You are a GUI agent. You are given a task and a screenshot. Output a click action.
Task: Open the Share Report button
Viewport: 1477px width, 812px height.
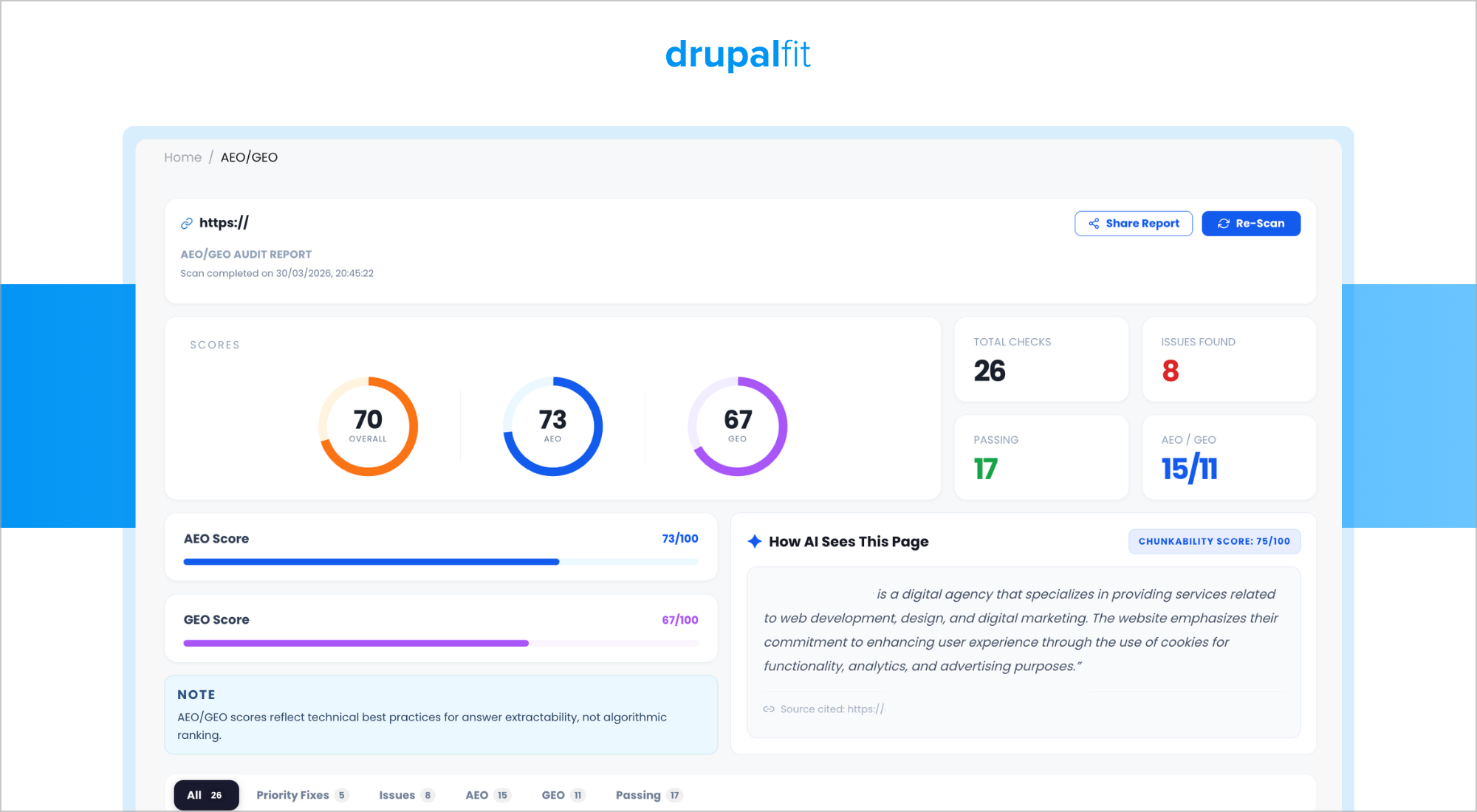(1134, 224)
